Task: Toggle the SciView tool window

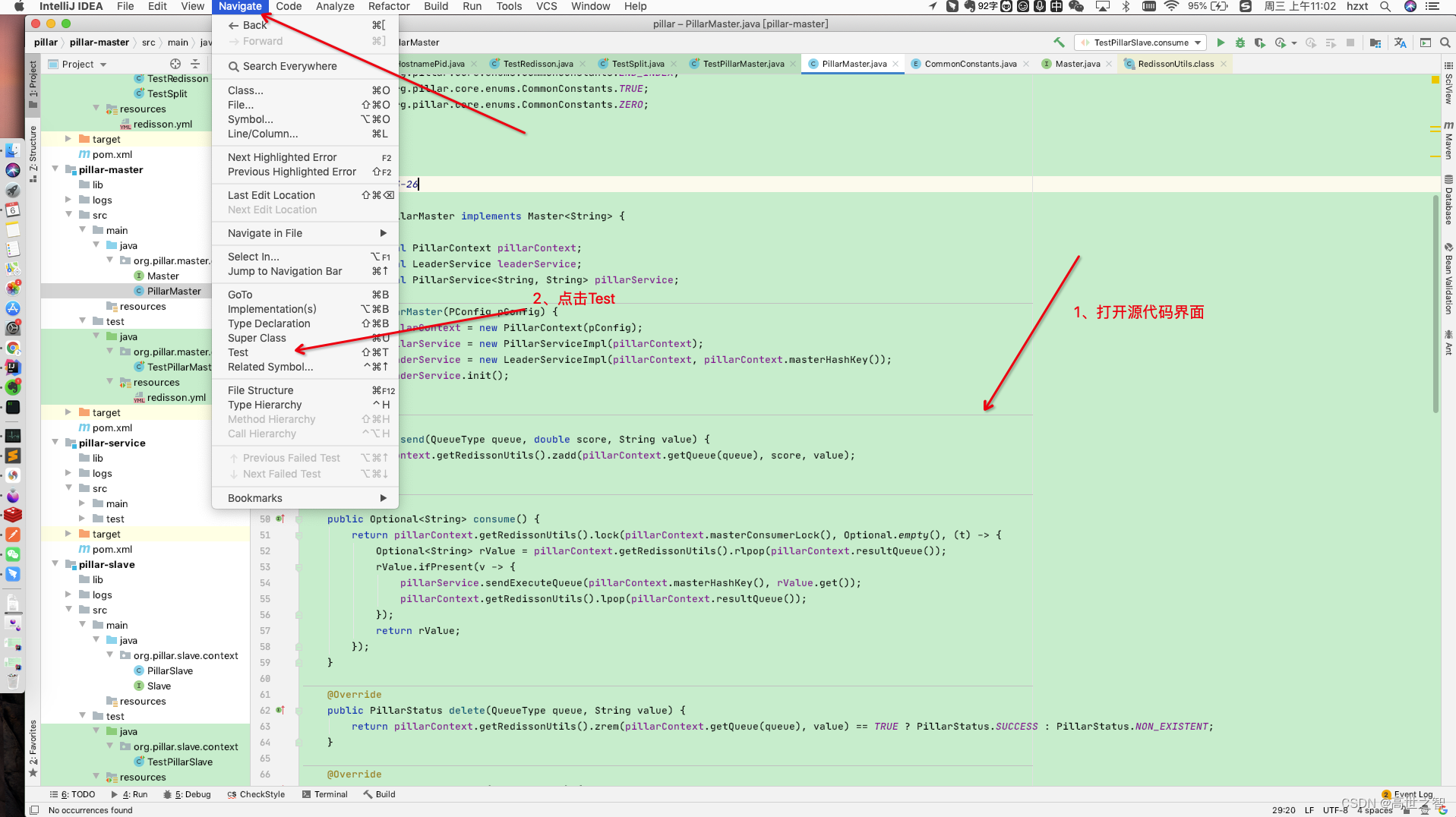Action: [1448, 84]
